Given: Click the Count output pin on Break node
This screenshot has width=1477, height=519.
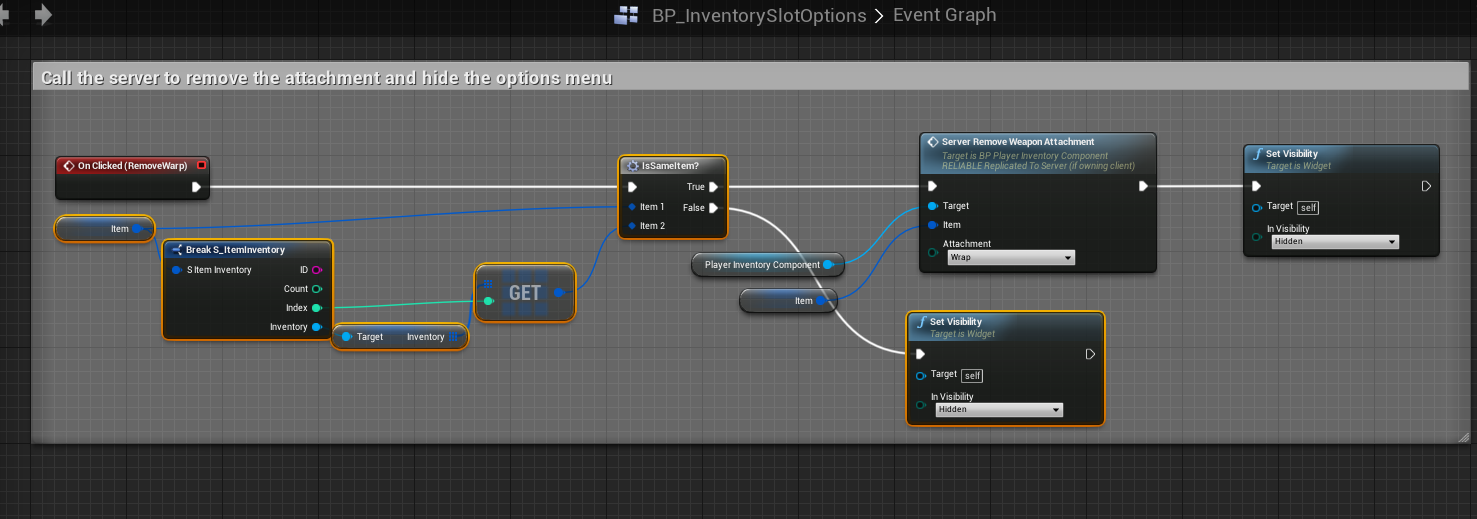Looking at the screenshot, I should 317,289.
